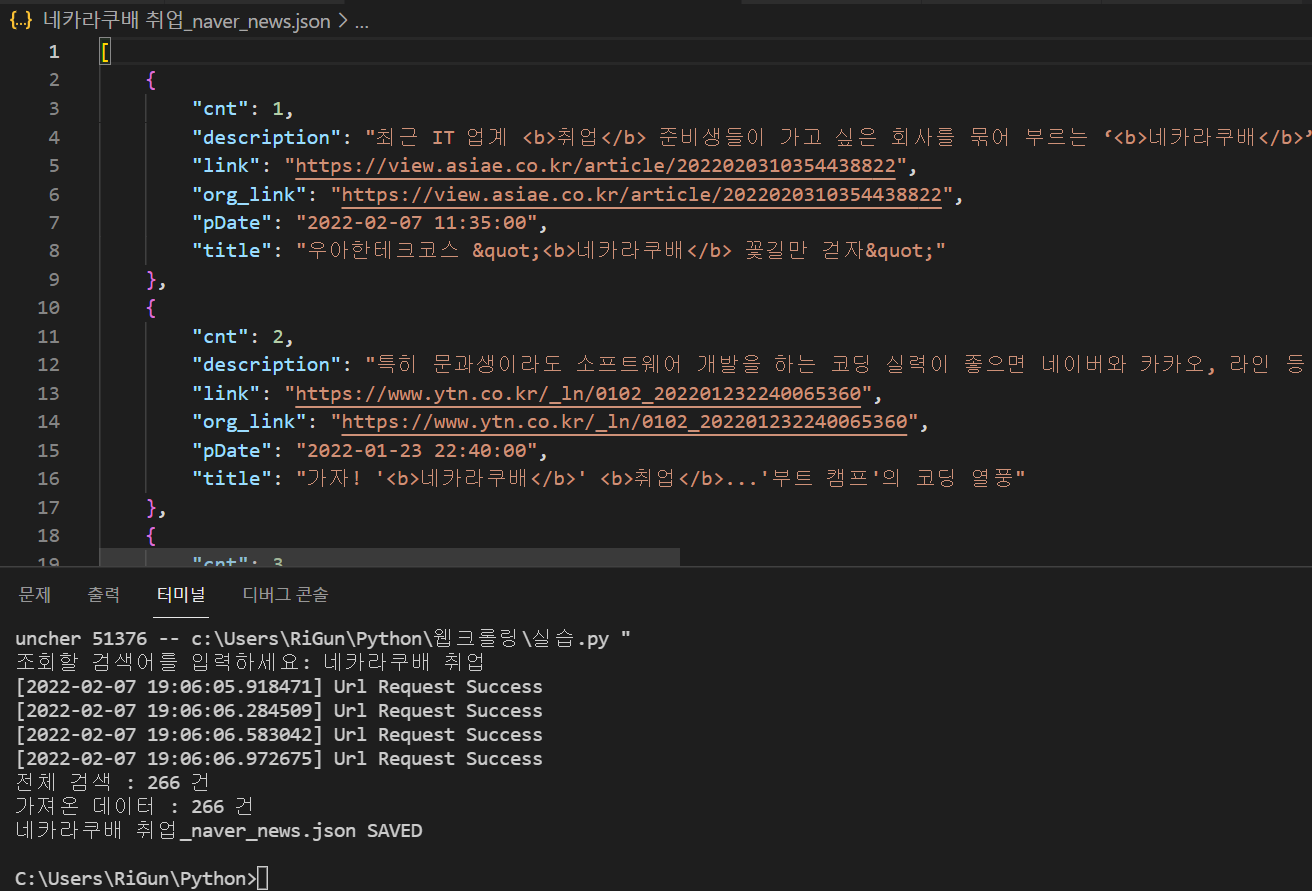Click the "cnt": 2 entry on line 11
Viewport: 1312px width, 891px height.
click(x=243, y=336)
